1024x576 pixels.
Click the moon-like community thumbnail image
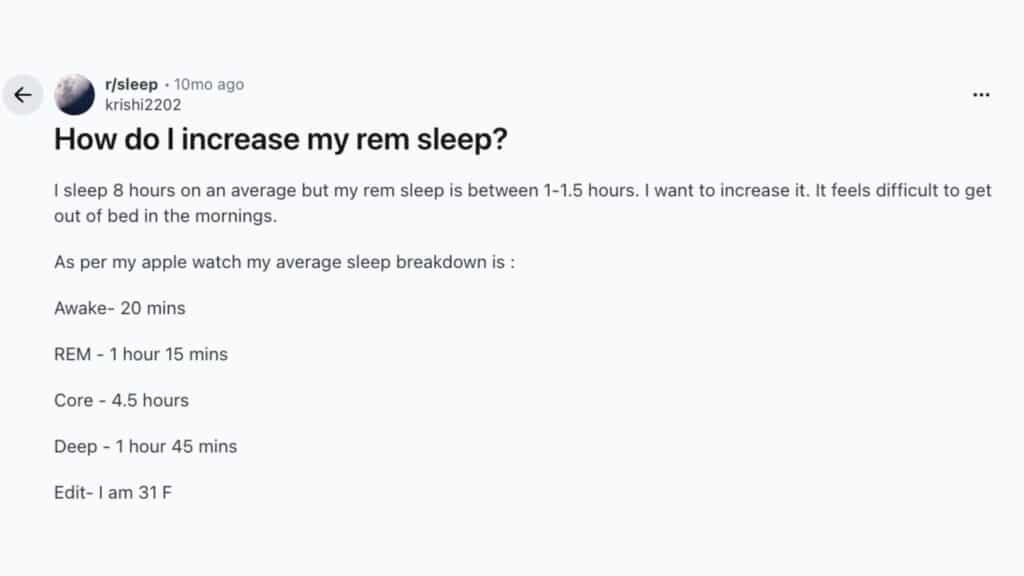(x=74, y=94)
